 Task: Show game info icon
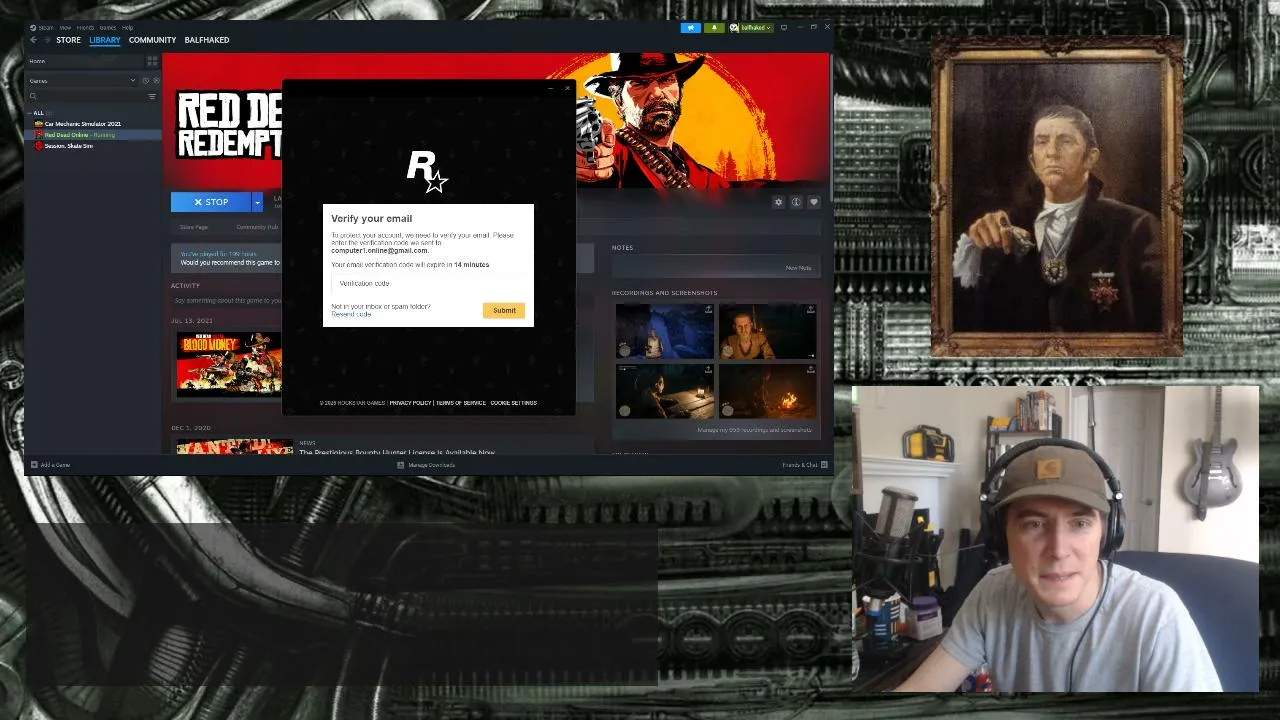pos(796,202)
